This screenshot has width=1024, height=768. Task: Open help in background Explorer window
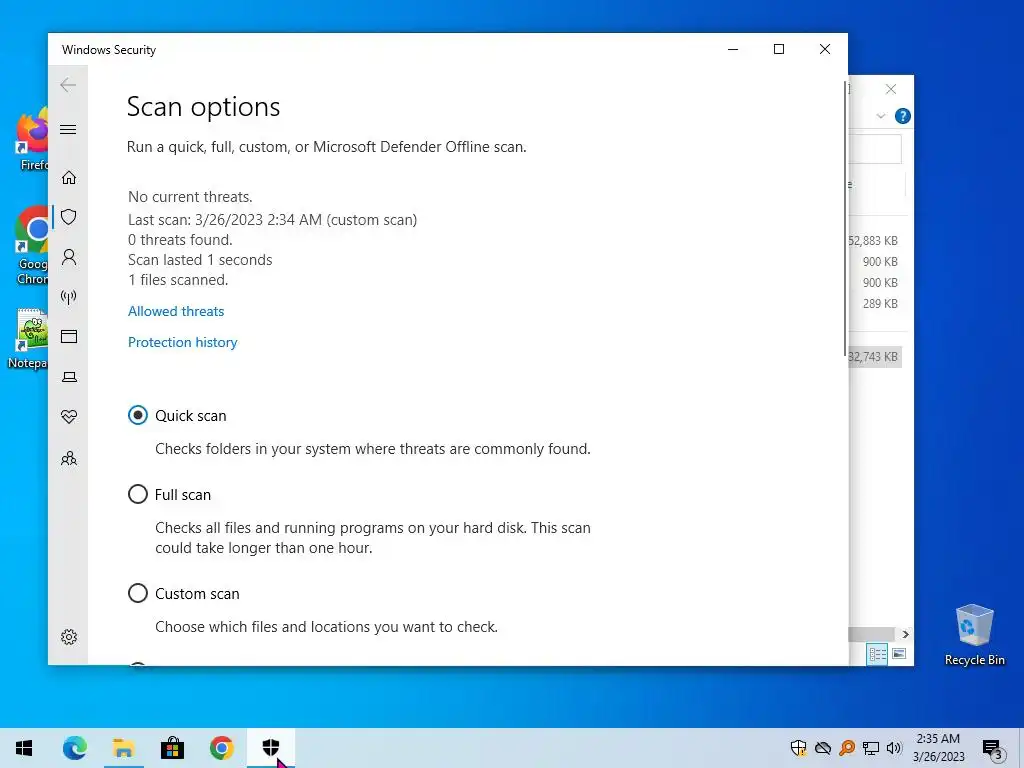903,116
